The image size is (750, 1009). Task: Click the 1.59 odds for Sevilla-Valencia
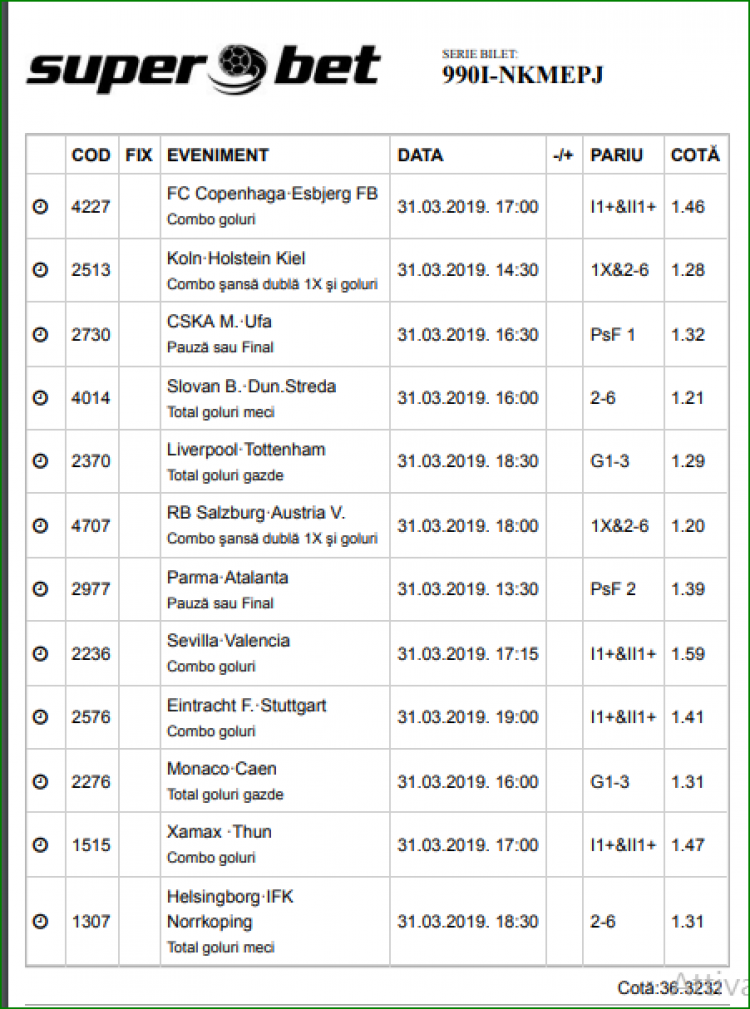click(688, 653)
